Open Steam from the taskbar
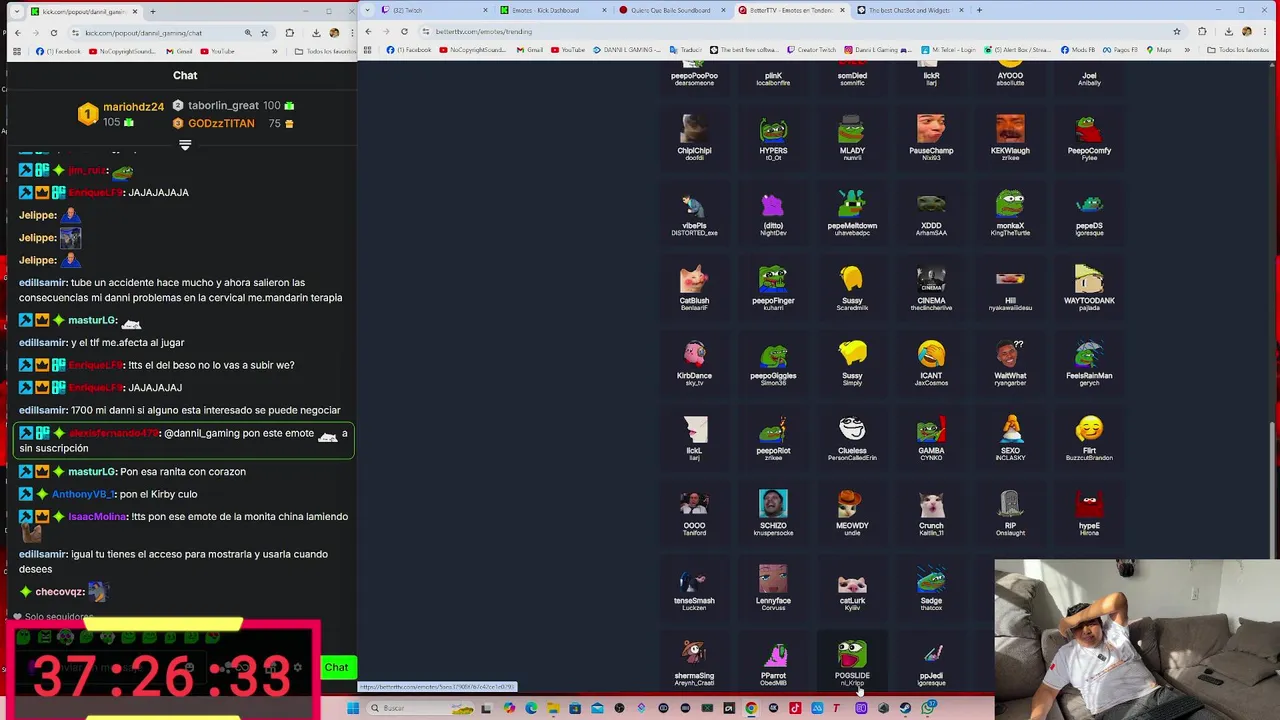The height and width of the screenshot is (720, 1280). point(905,708)
